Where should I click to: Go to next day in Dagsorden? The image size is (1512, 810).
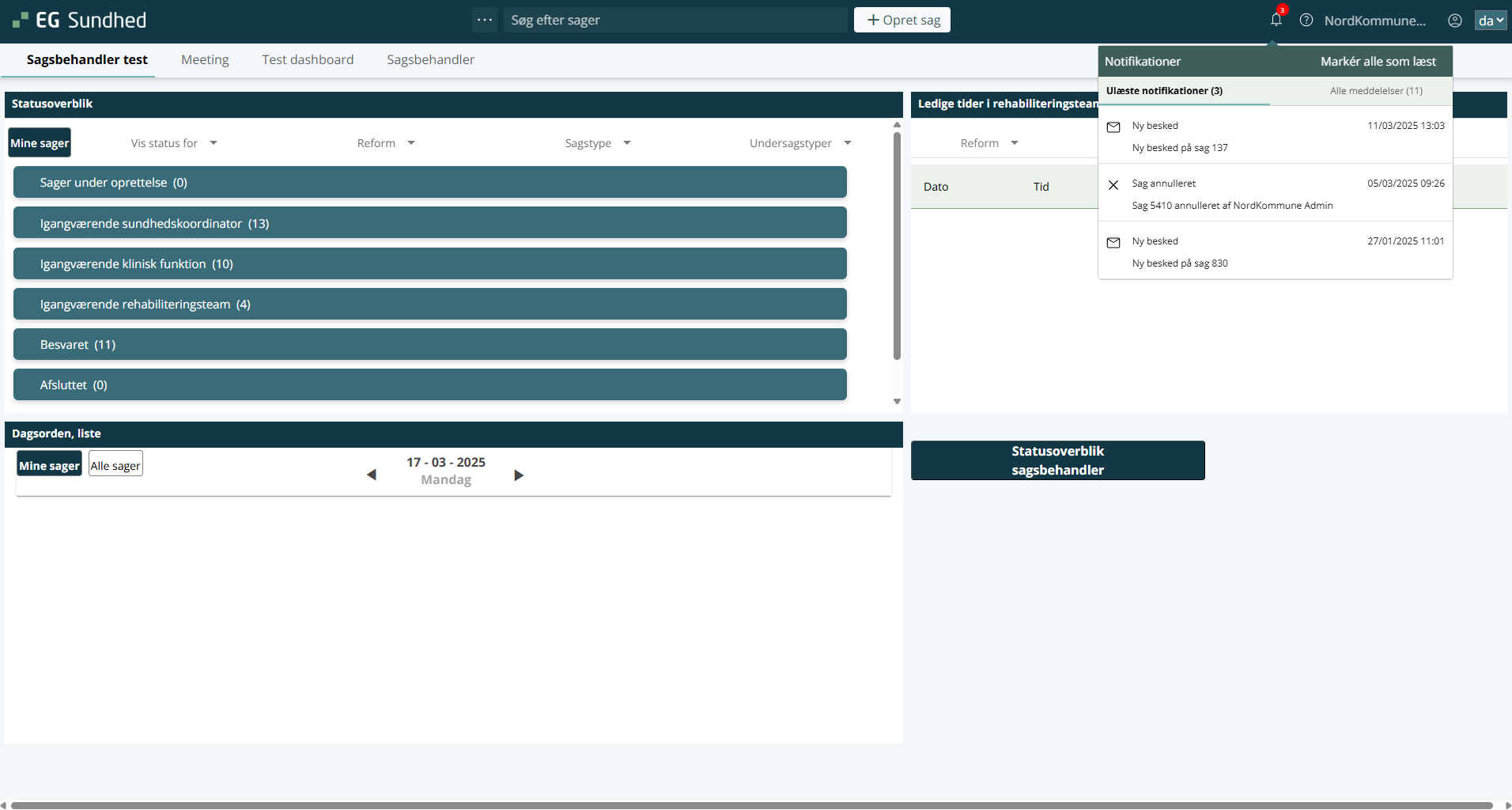coord(519,475)
